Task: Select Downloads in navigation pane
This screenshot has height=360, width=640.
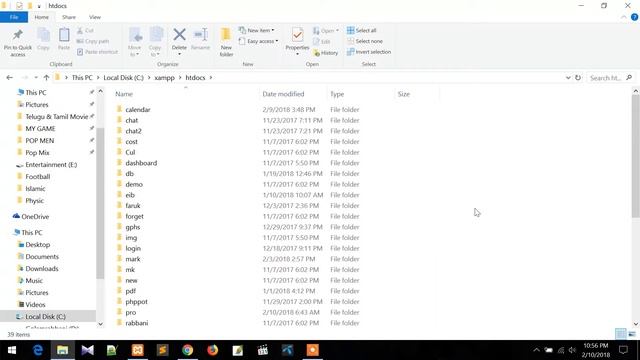Action: pyautogui.click(x=42, y=269)
